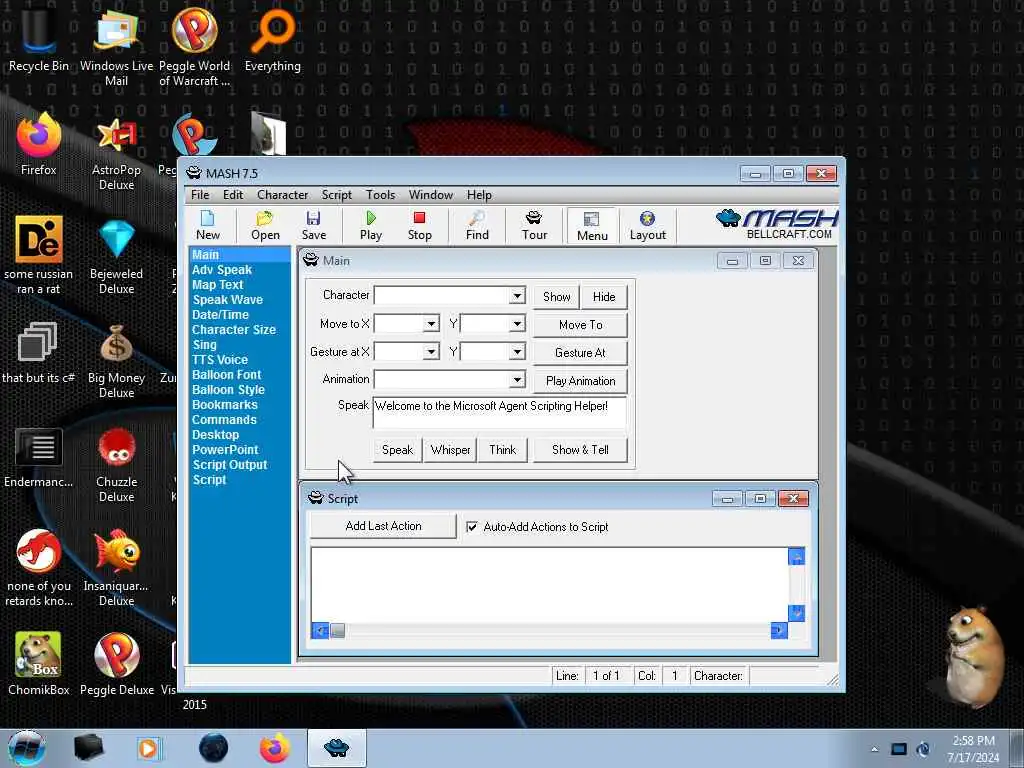
Task: Expand the Animation dropdown
Action: (517, 379)
